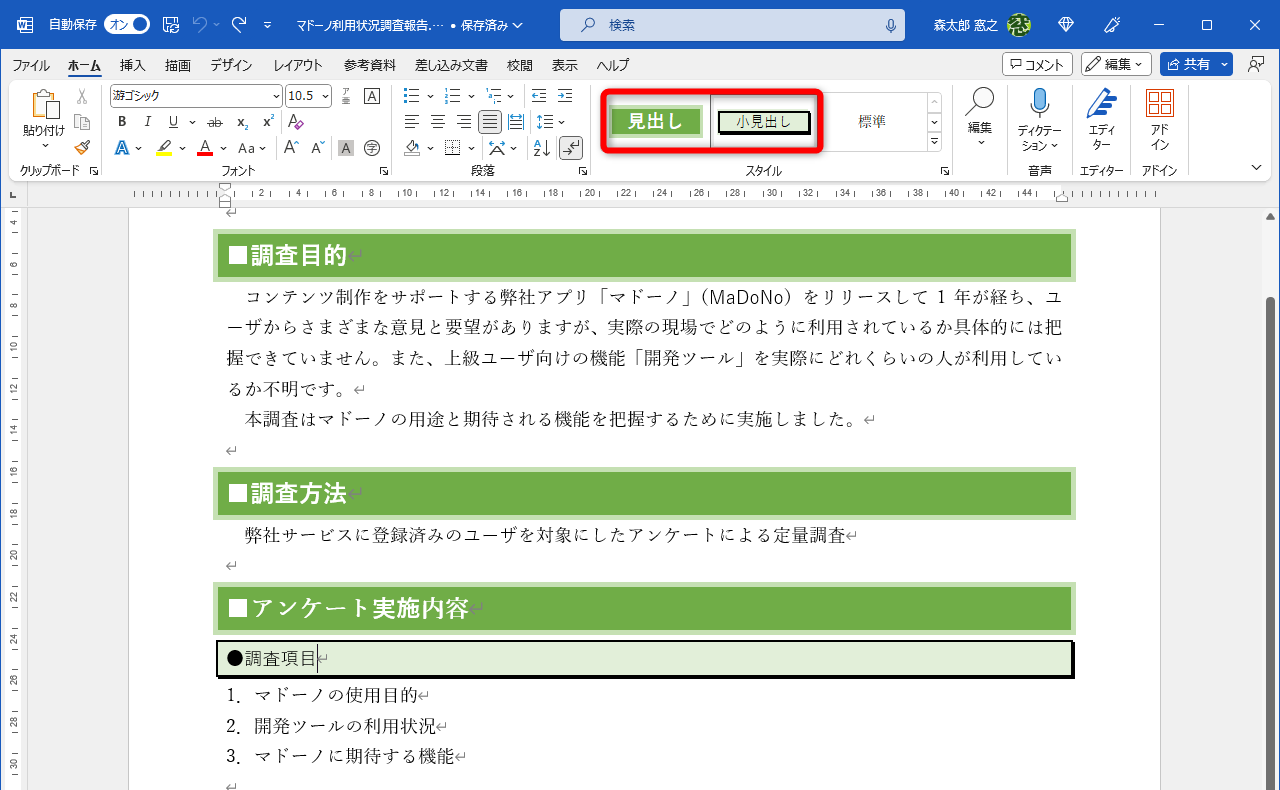Expand the font size dropdown
Image resolution: width=1280 pixels, height=790 pixels.
[326, 95]
